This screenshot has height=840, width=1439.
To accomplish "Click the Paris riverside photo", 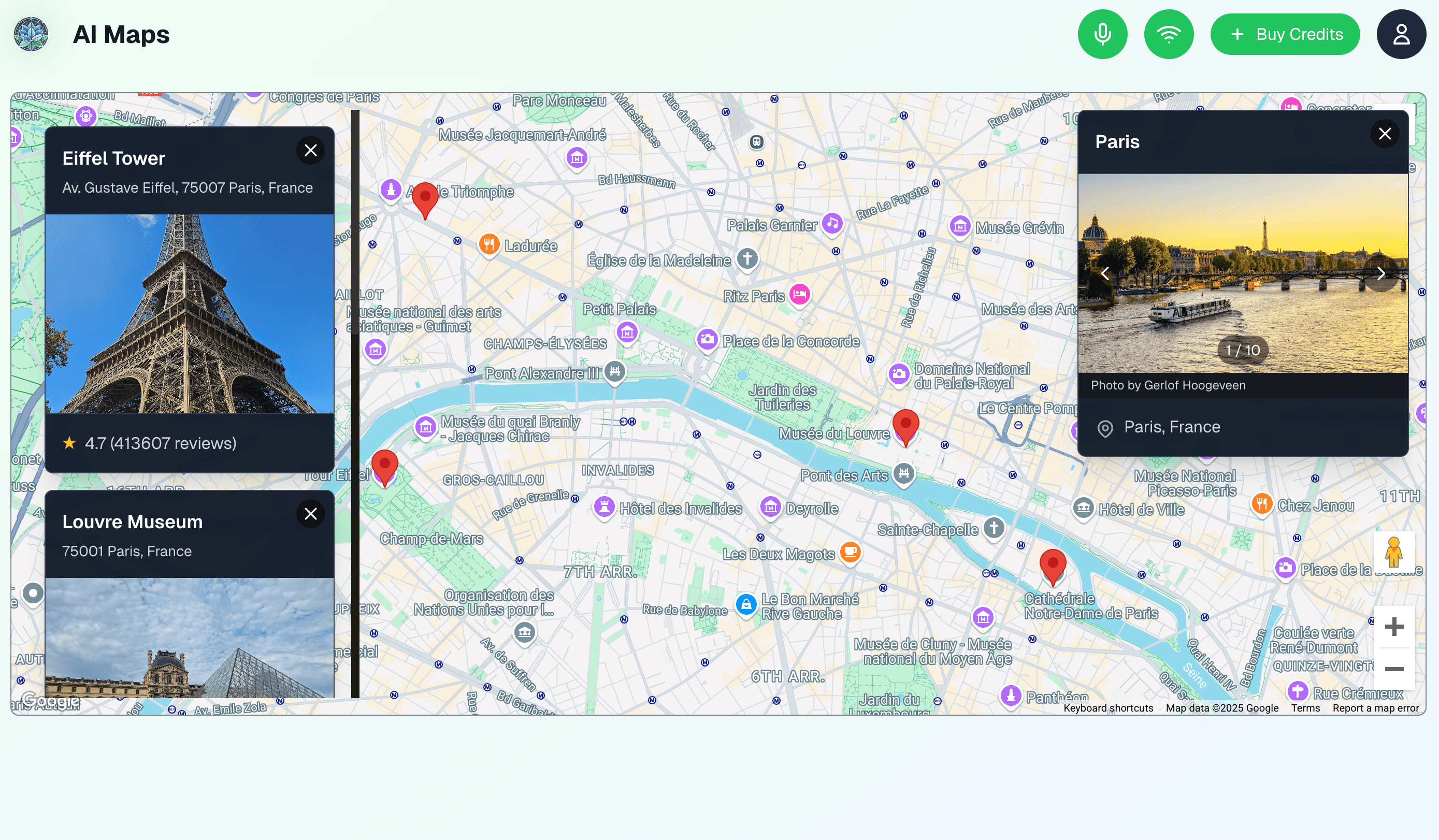I will (1243, 273).
